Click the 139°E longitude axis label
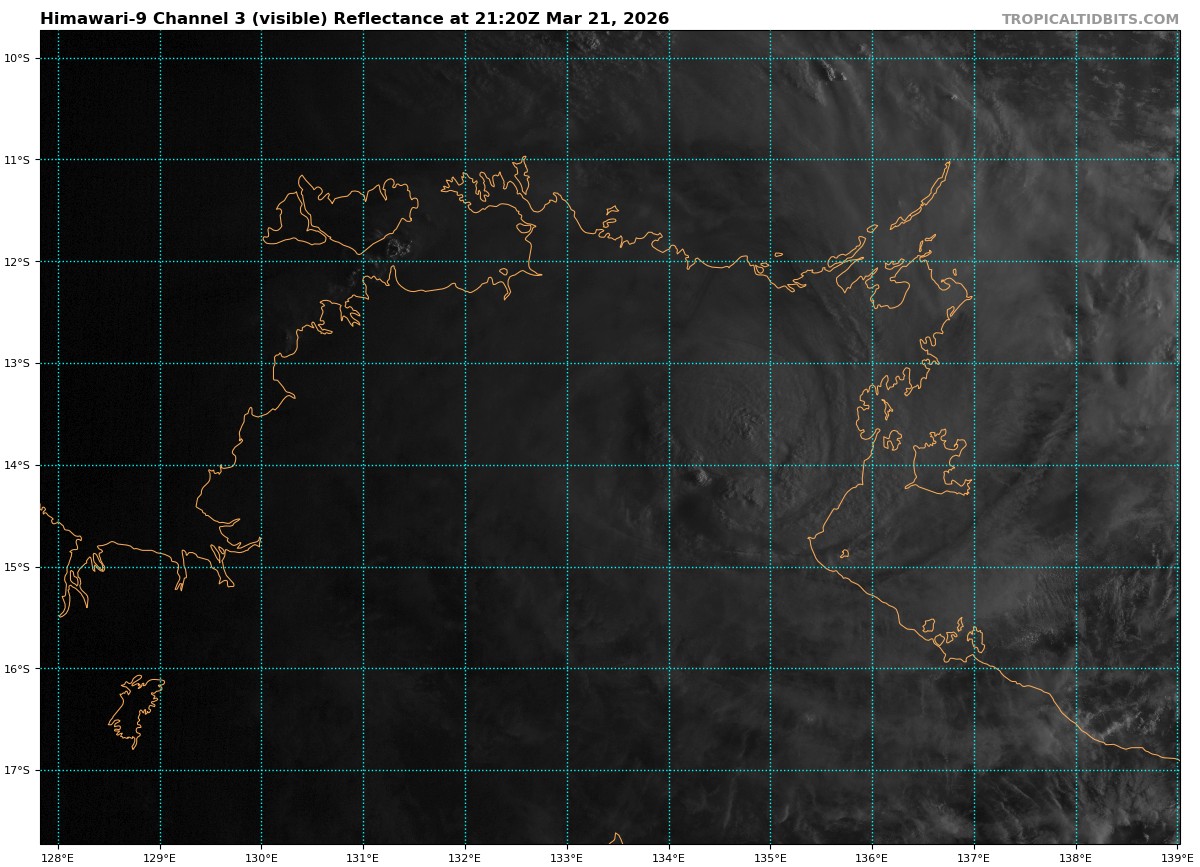Image resolution: width=1200 pixels, height=867 pixels. point(1177,857)
